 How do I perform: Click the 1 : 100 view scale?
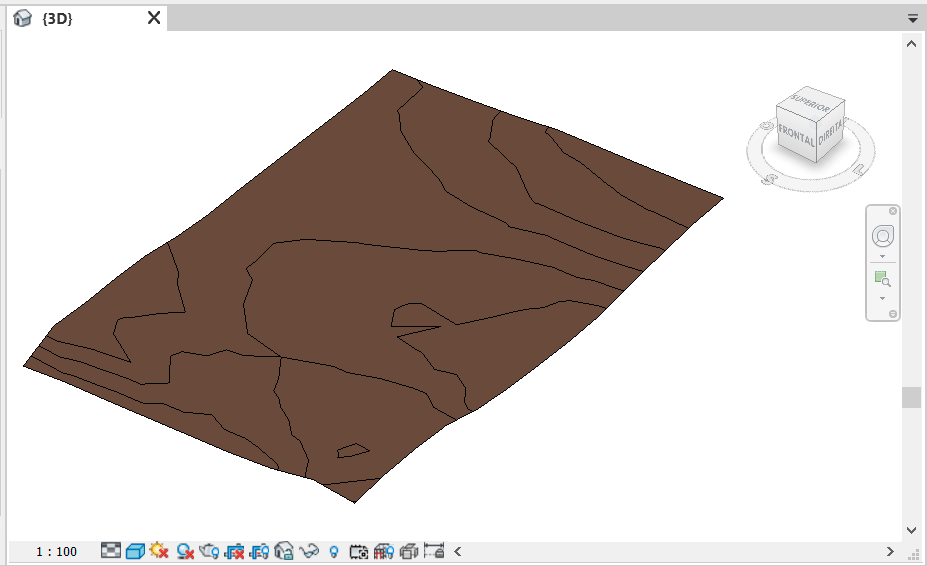[x=56, y=551]
